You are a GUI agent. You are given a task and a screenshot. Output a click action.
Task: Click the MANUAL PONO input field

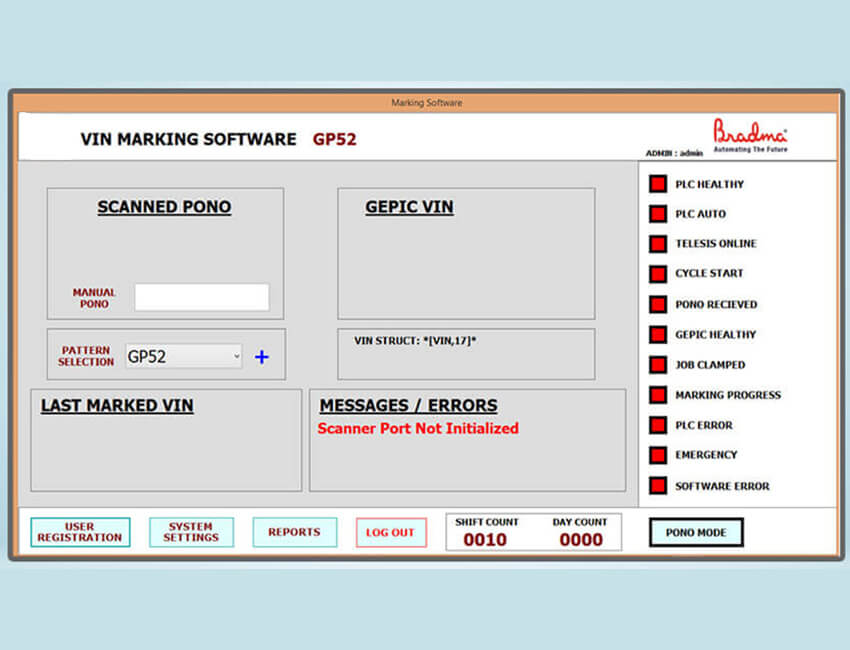coord(201,297)
